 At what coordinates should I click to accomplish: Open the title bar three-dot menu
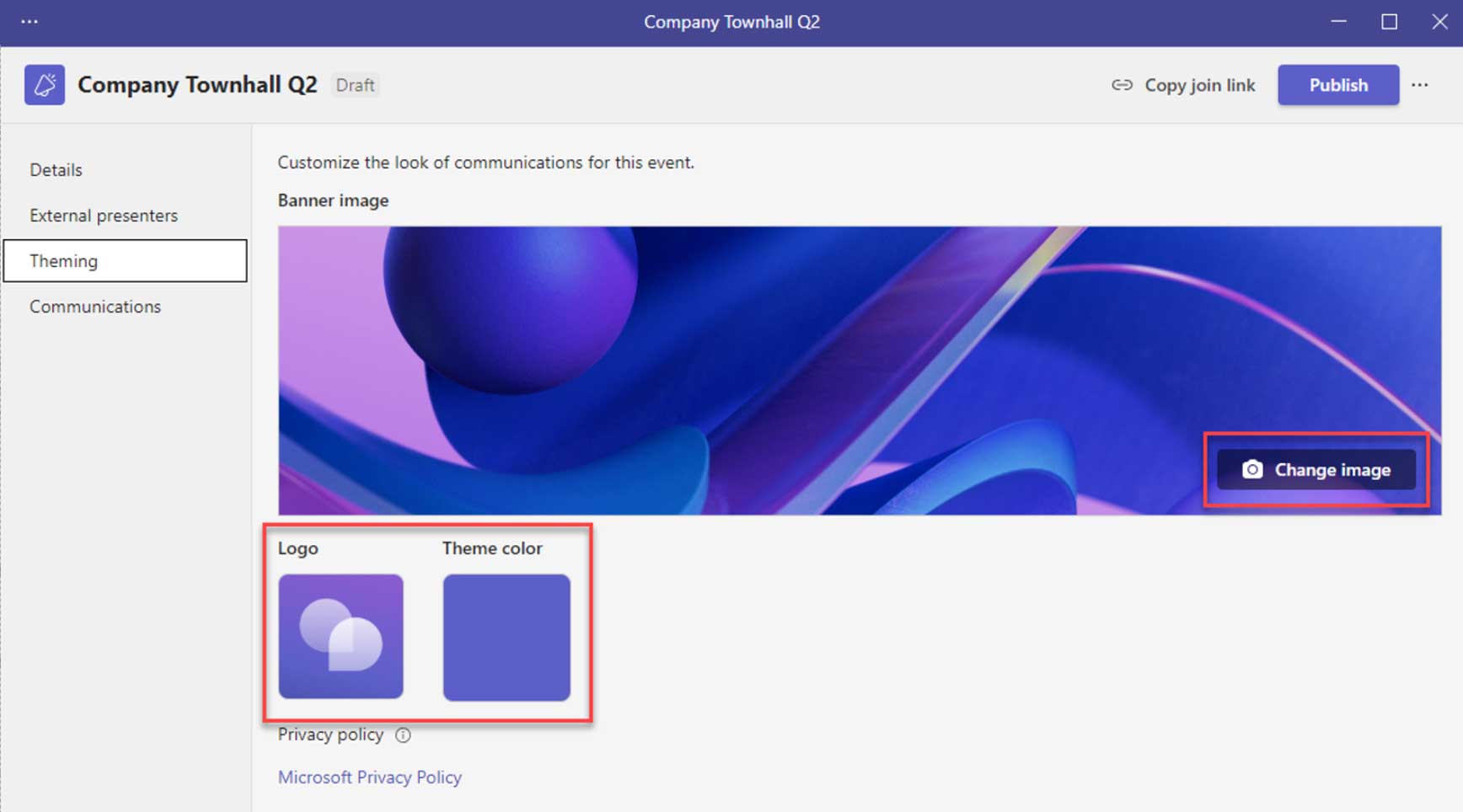coord(29,21)
